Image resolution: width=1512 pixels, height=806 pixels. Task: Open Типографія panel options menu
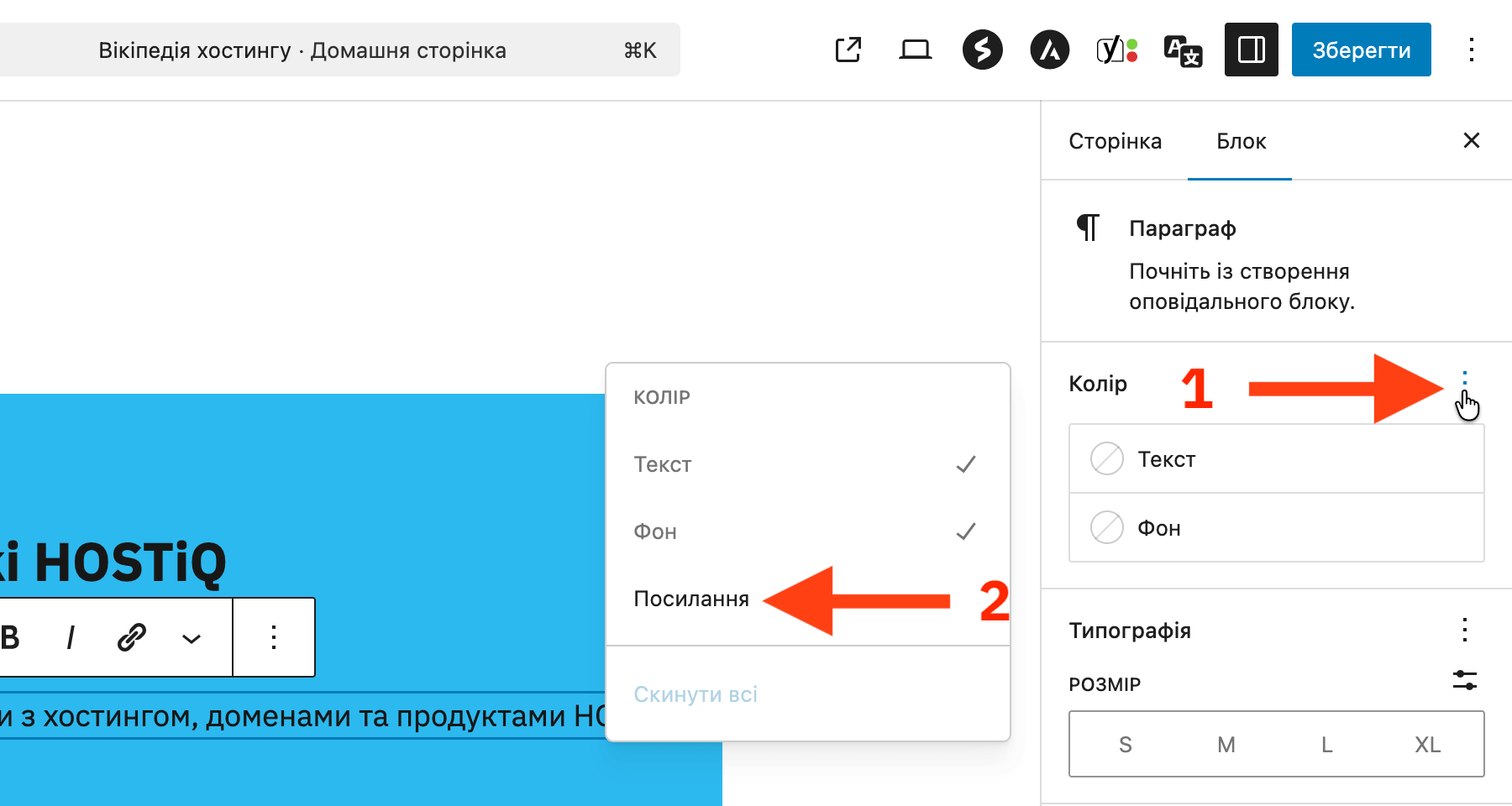(1464, 630)
